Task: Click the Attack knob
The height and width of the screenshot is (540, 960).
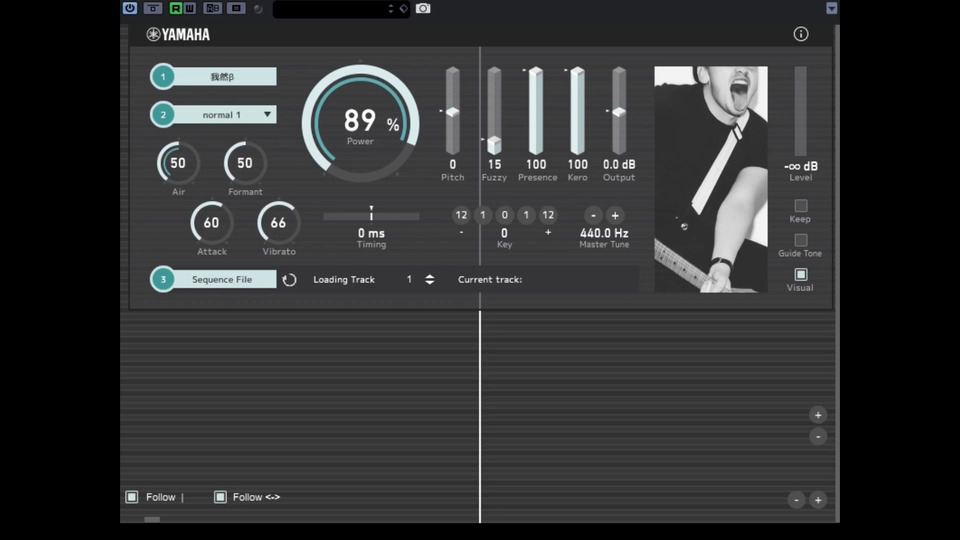Action: click(211, 222)
